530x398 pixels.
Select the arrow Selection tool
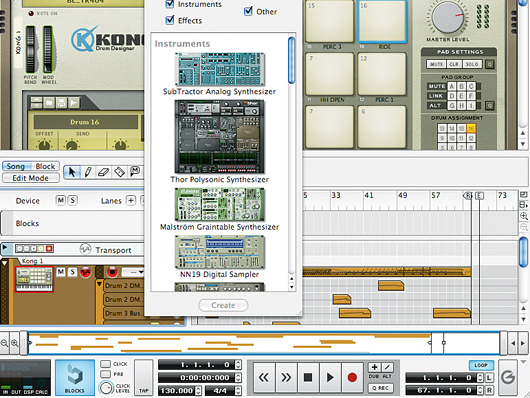pos(72,172)
